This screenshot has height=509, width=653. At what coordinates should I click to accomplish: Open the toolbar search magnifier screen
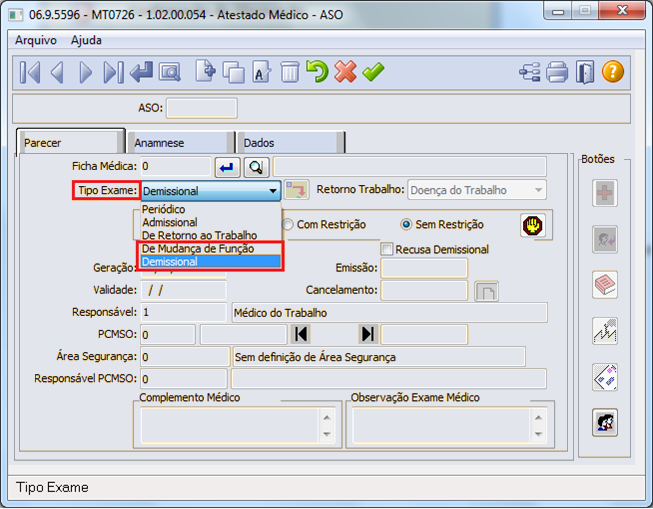click(169, 72)
